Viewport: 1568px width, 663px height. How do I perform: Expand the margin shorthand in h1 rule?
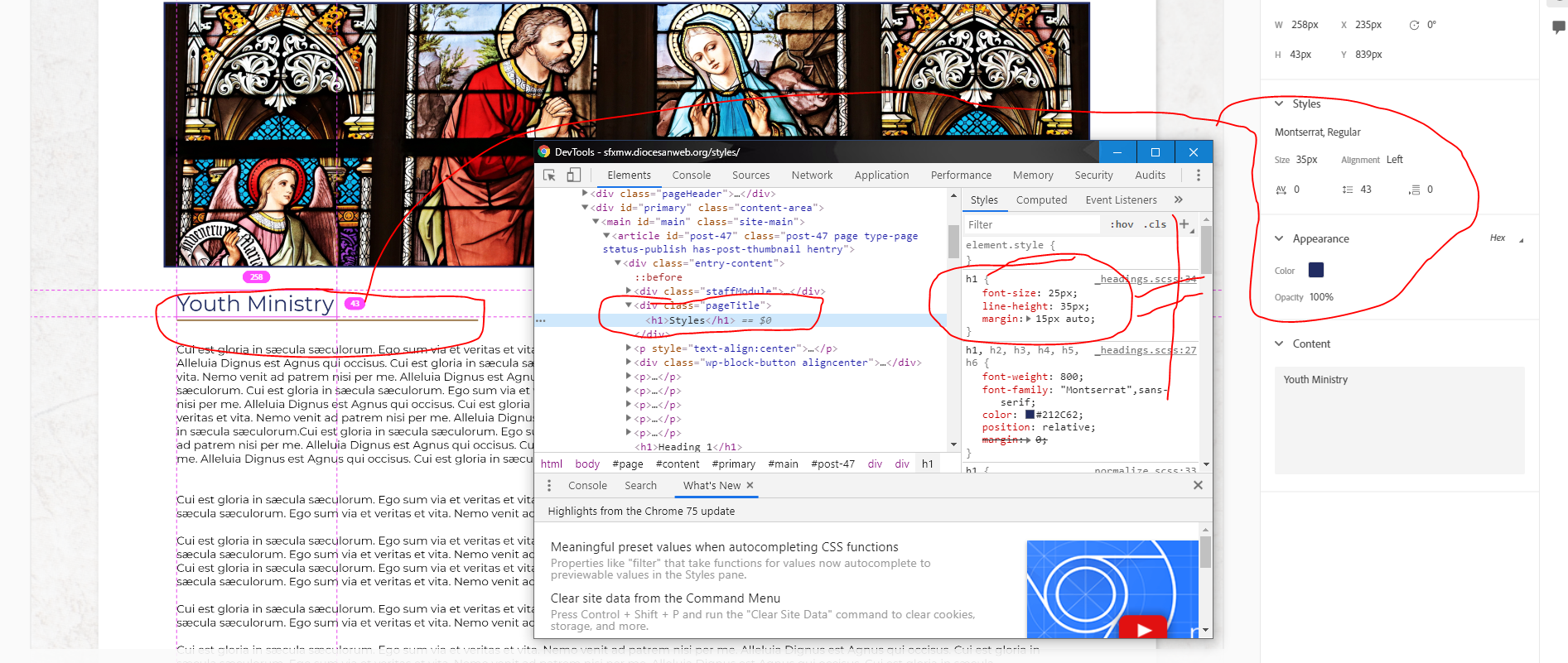(1029, 319)
